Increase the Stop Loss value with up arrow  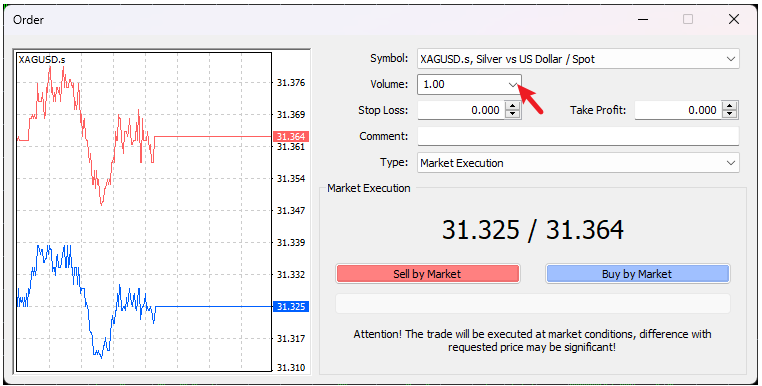[x=512, y=105]
